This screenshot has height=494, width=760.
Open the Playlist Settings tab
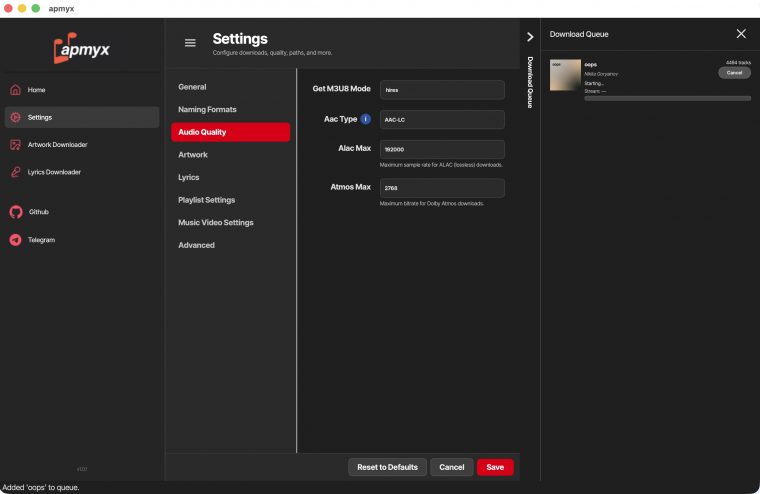coord(206,200)
